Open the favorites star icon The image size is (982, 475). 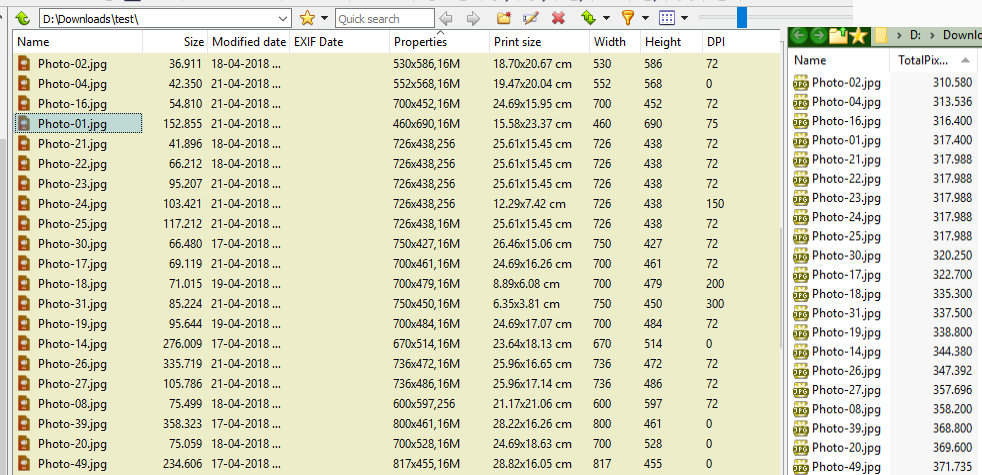click(307, 18)
